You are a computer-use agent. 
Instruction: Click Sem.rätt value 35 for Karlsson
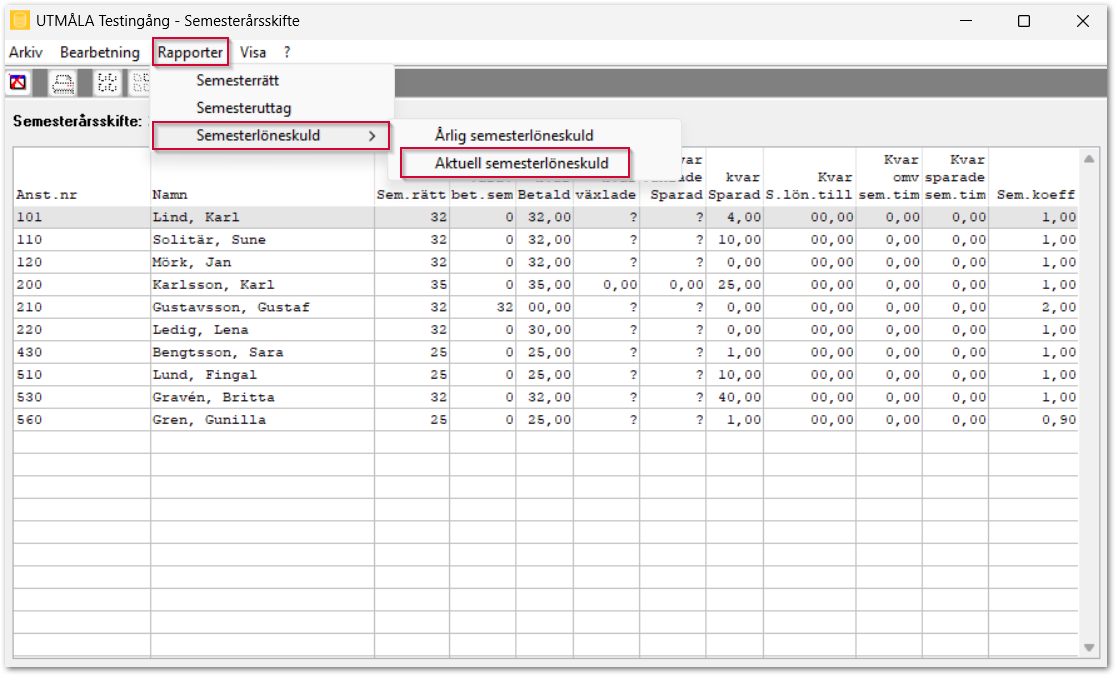438,285
